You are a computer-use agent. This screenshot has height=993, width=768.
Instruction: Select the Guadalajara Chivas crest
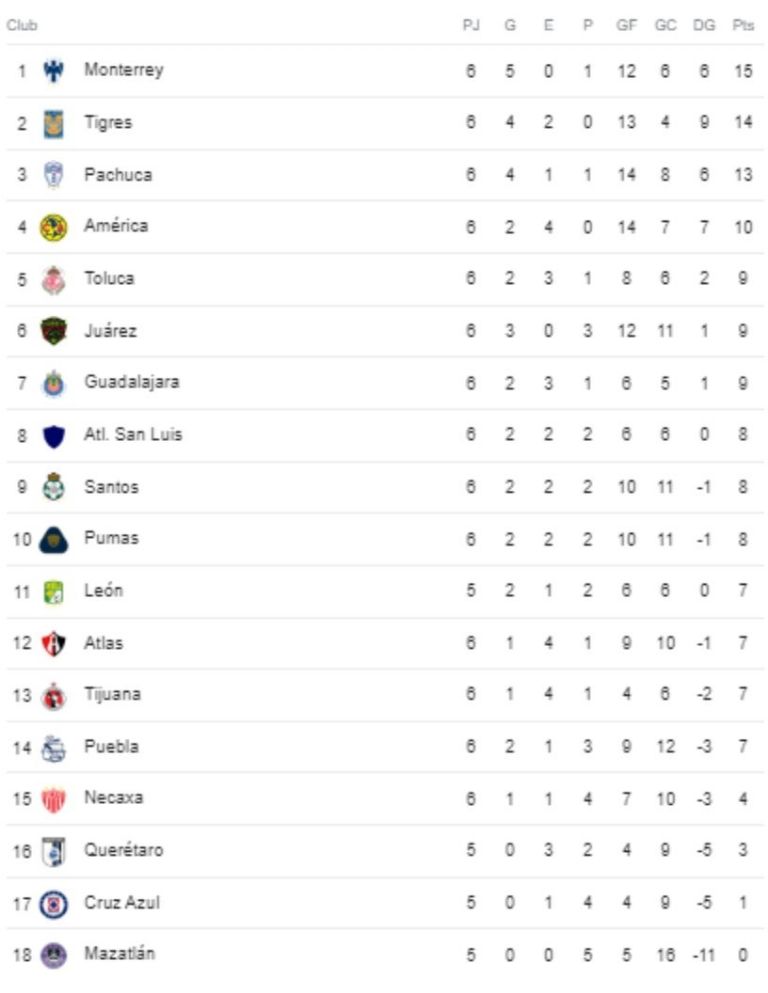click(53, 383)
